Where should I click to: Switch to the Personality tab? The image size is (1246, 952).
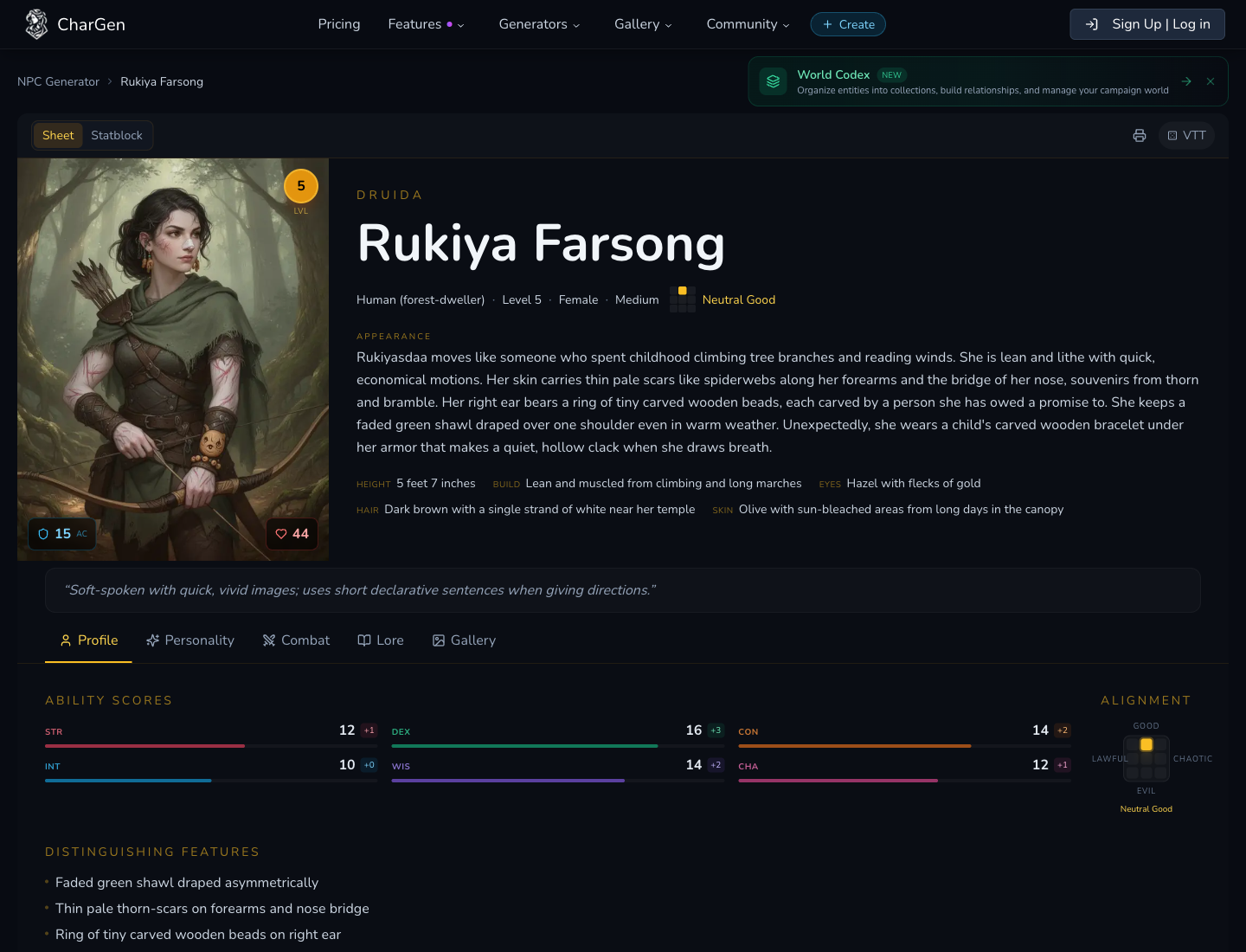click(190, 640)
